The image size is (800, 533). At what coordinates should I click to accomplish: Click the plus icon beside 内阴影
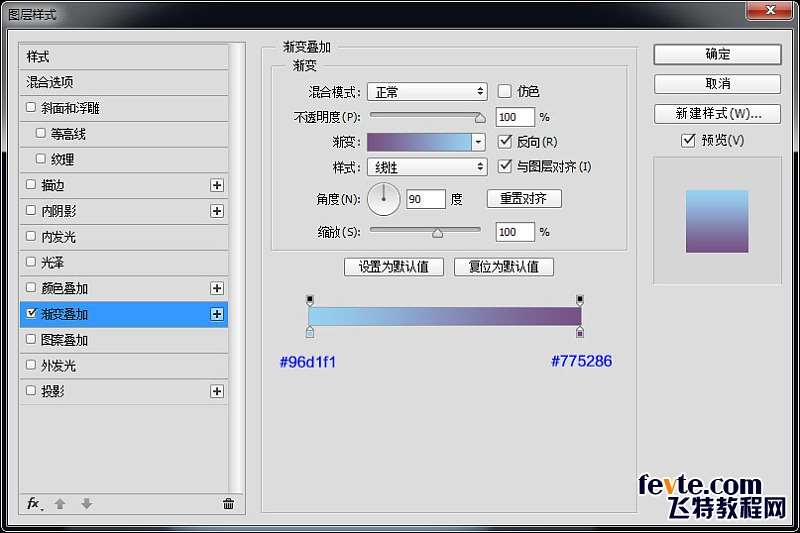coord(217,211)
